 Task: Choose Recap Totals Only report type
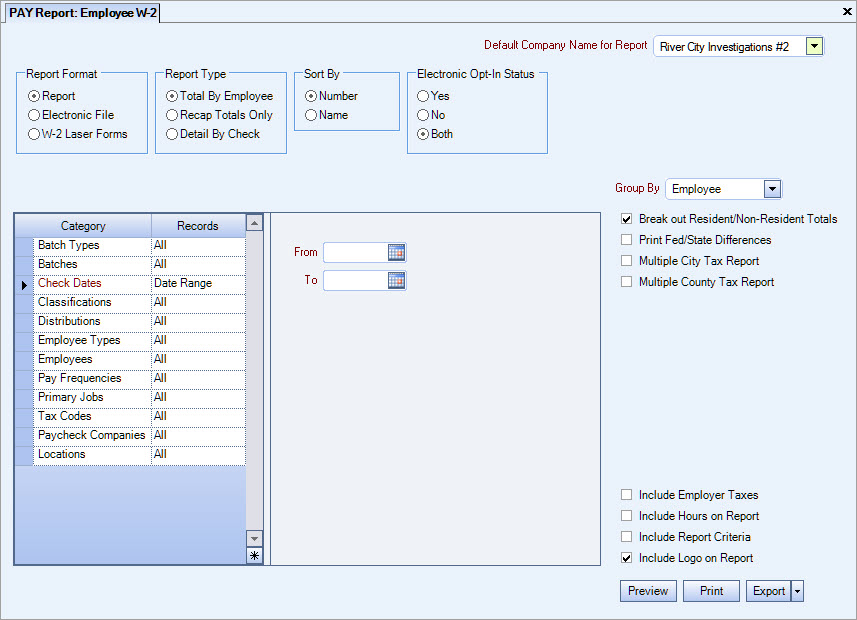click(172, 115)
